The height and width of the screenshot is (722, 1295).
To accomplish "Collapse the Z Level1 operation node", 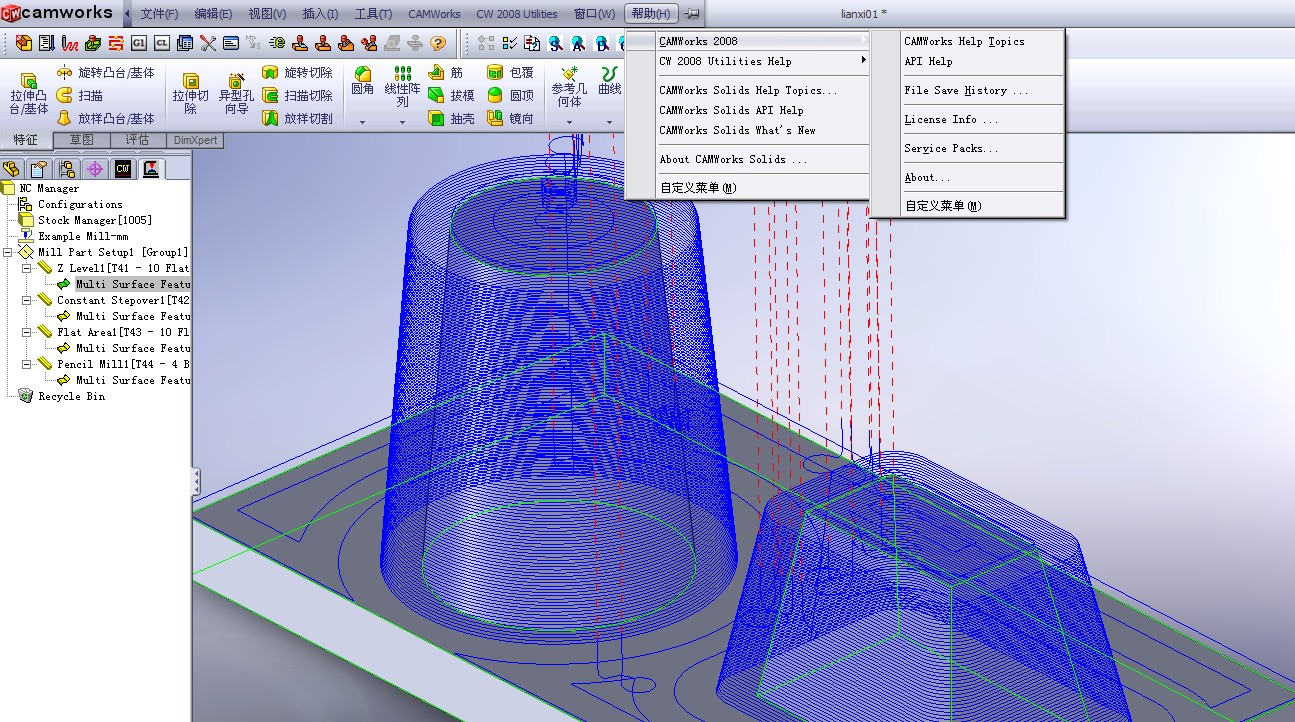I will click(27, 269).
